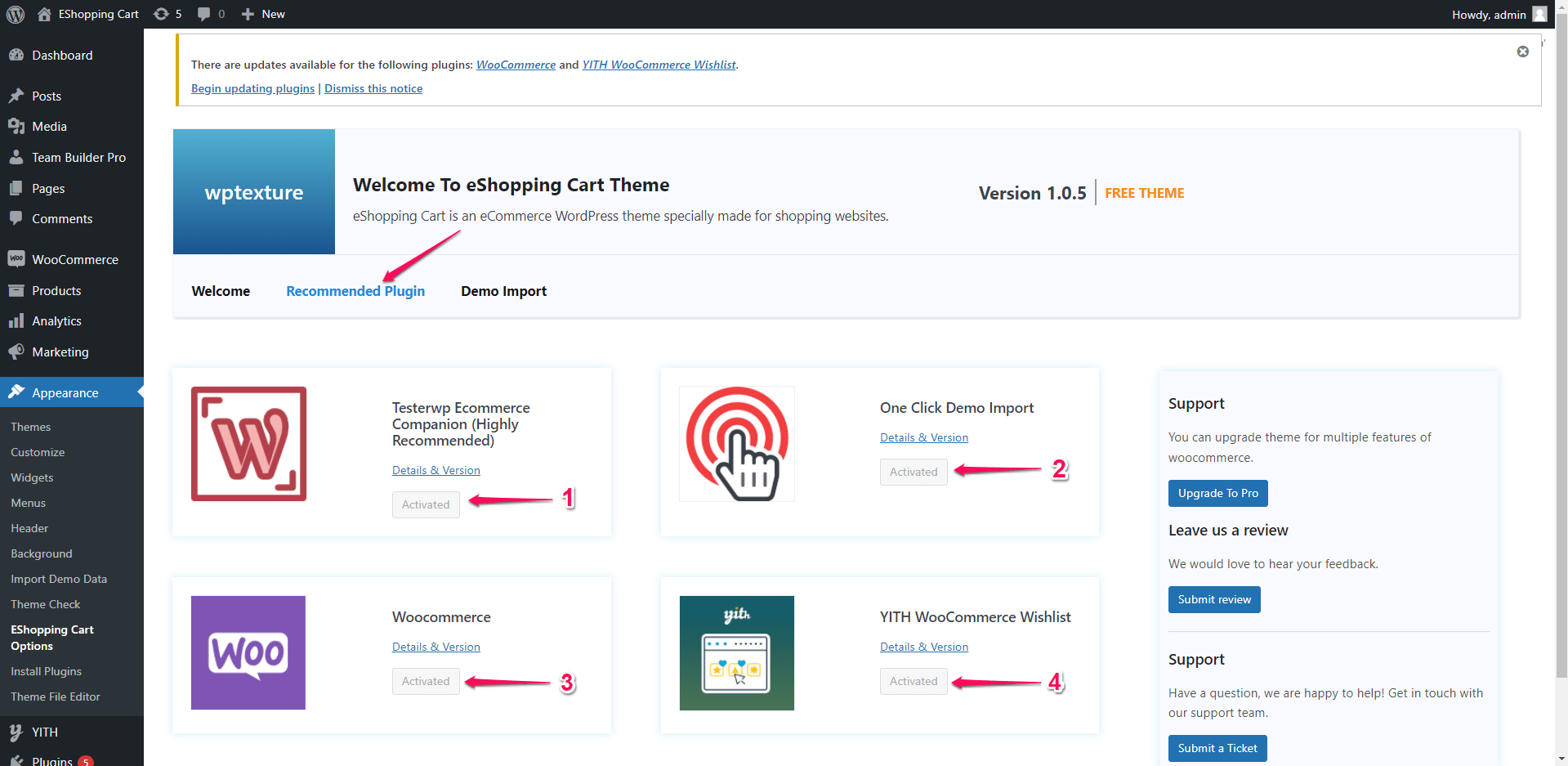Viewport: 1568px width, 766px height.
Task: Click the Woocommerce purple woo logo
Action: [248, 652]
